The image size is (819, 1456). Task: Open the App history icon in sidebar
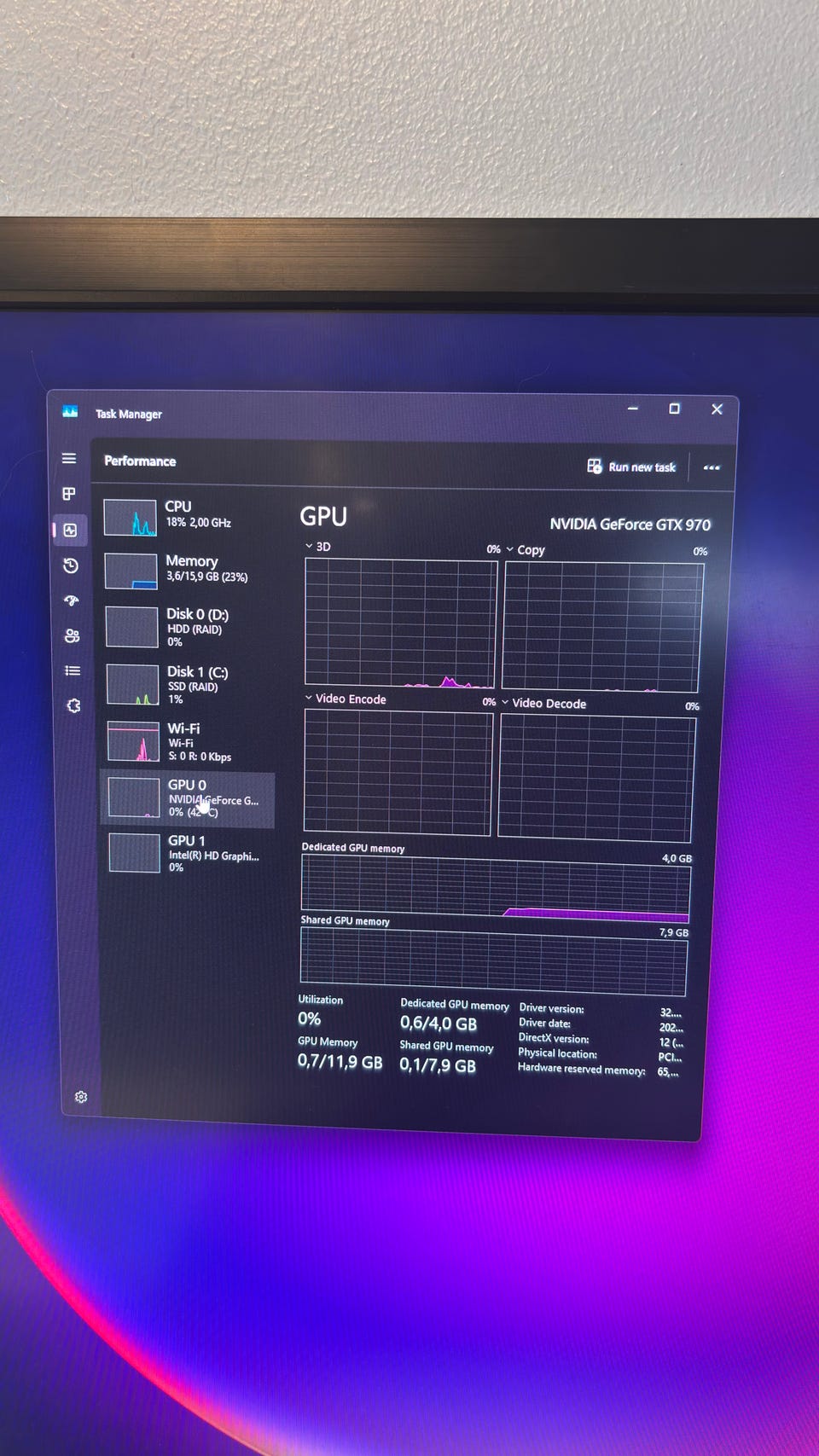[71, 566]
